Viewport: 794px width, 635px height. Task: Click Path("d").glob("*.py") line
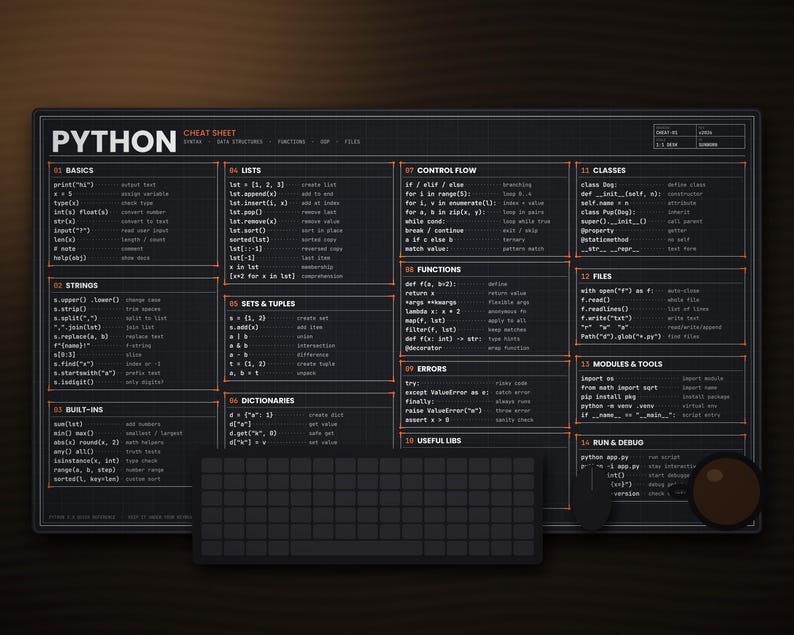tap(621, 336)
